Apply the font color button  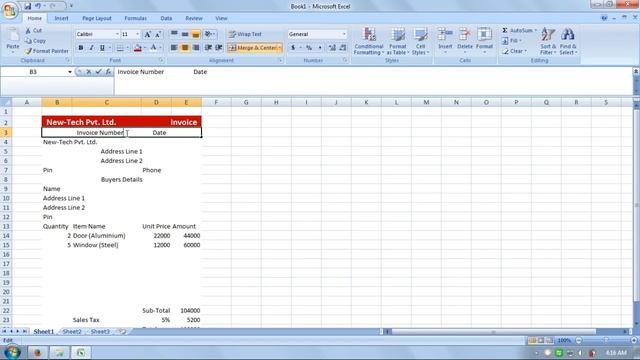tap(153, 48)
